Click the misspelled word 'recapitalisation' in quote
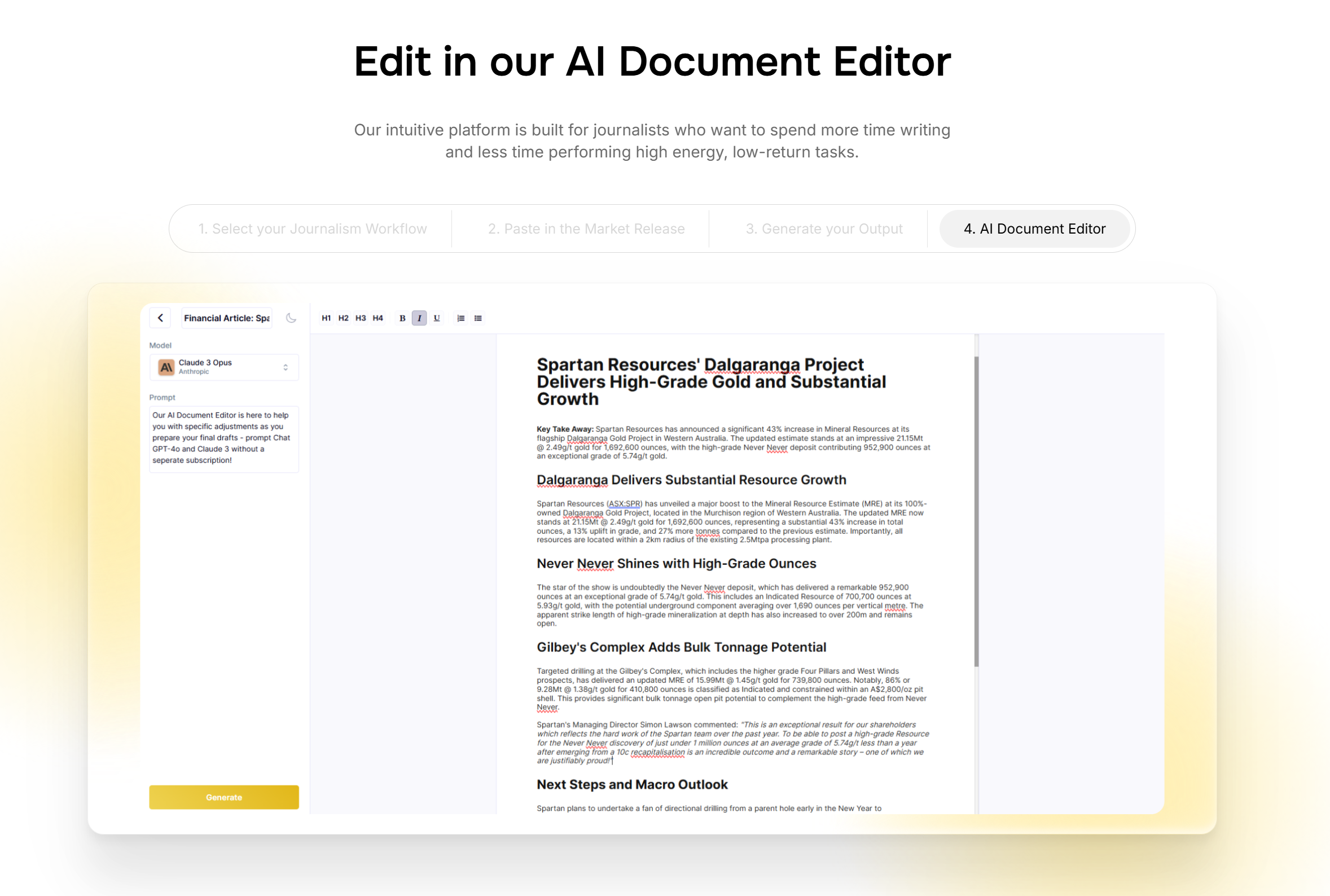This screenshot has width=1330, height=896. (x=657, y=753)
